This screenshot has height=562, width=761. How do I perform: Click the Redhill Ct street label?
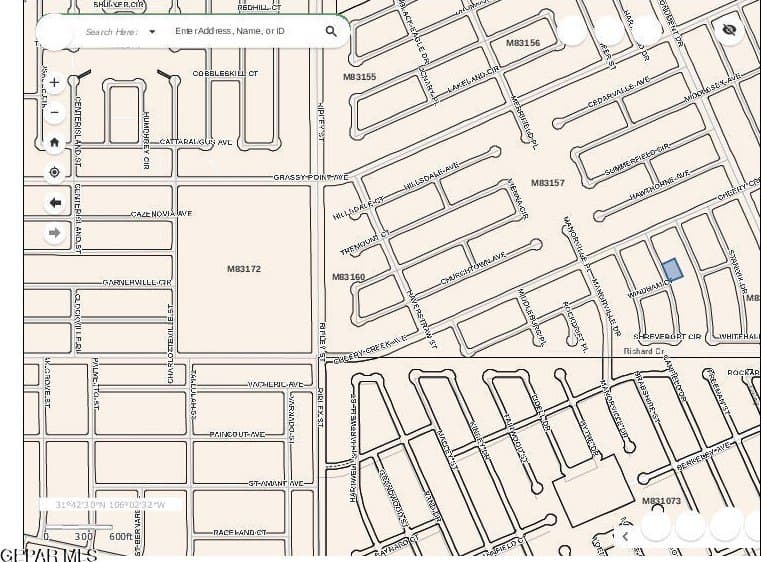coord(259,7)
